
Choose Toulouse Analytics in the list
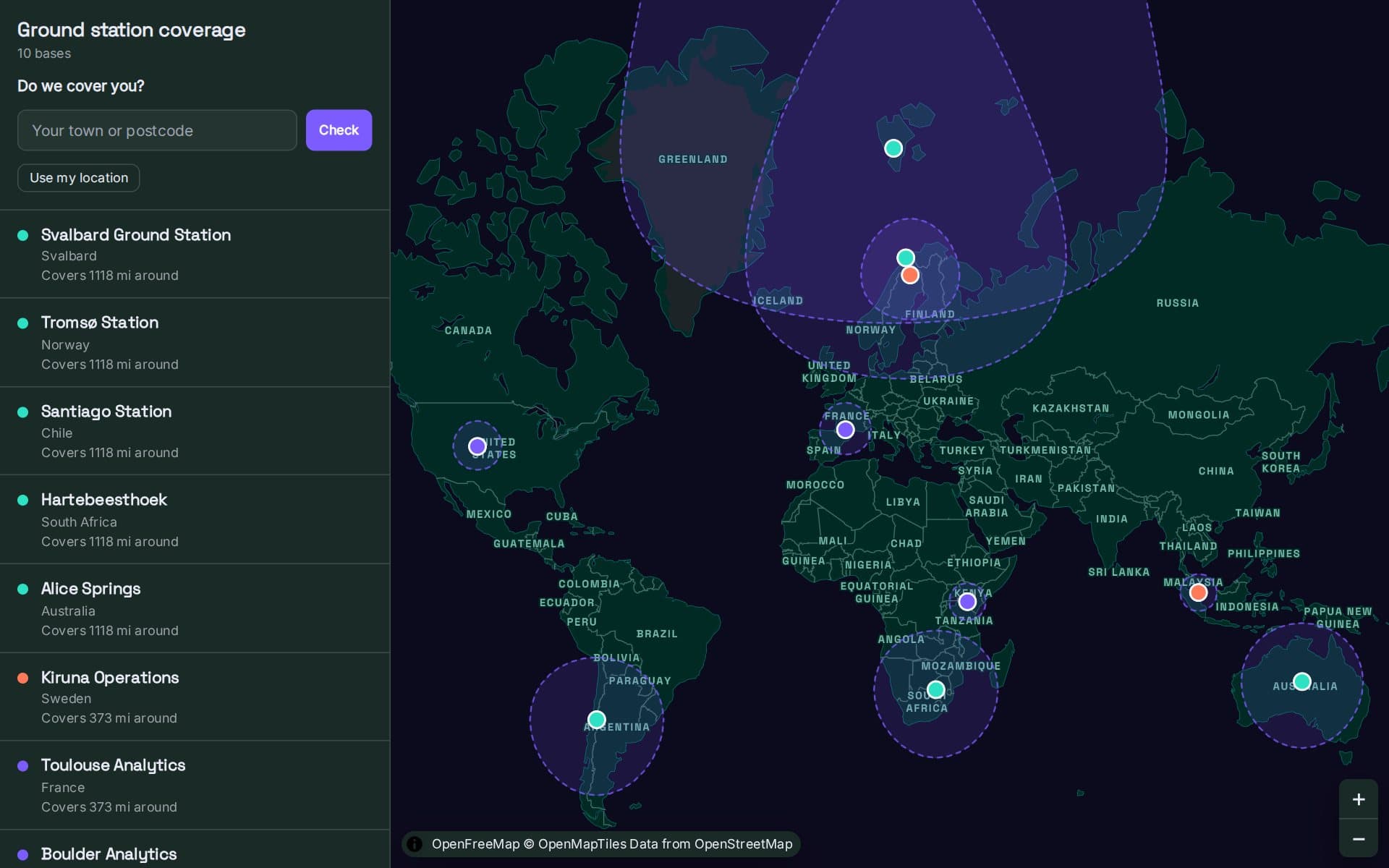click(195, 785)
